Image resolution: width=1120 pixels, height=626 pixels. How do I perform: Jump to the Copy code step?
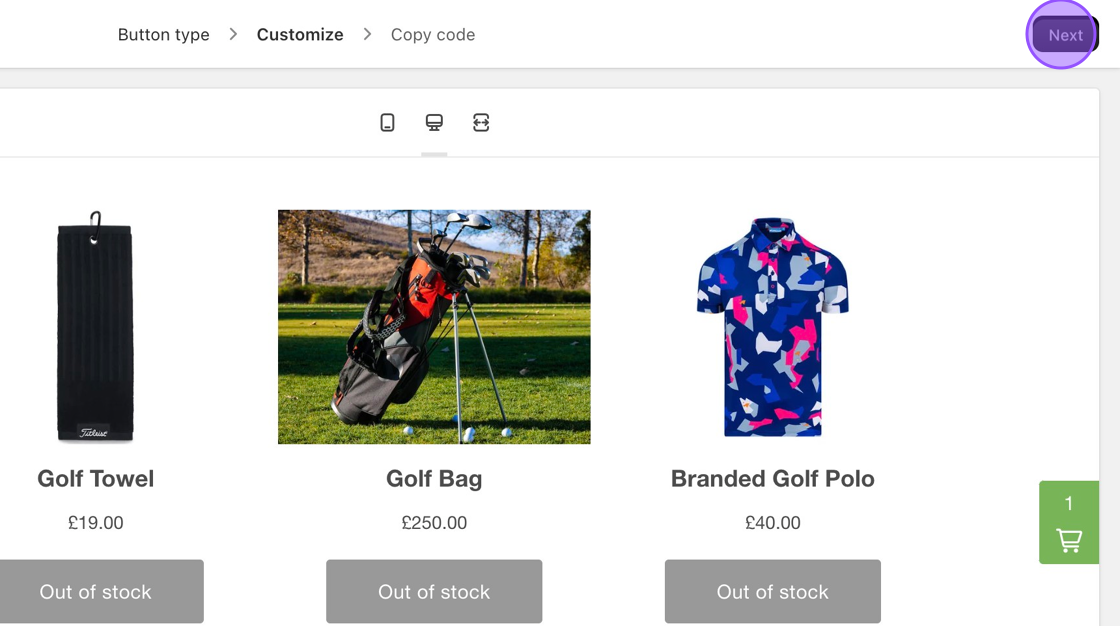433,35
